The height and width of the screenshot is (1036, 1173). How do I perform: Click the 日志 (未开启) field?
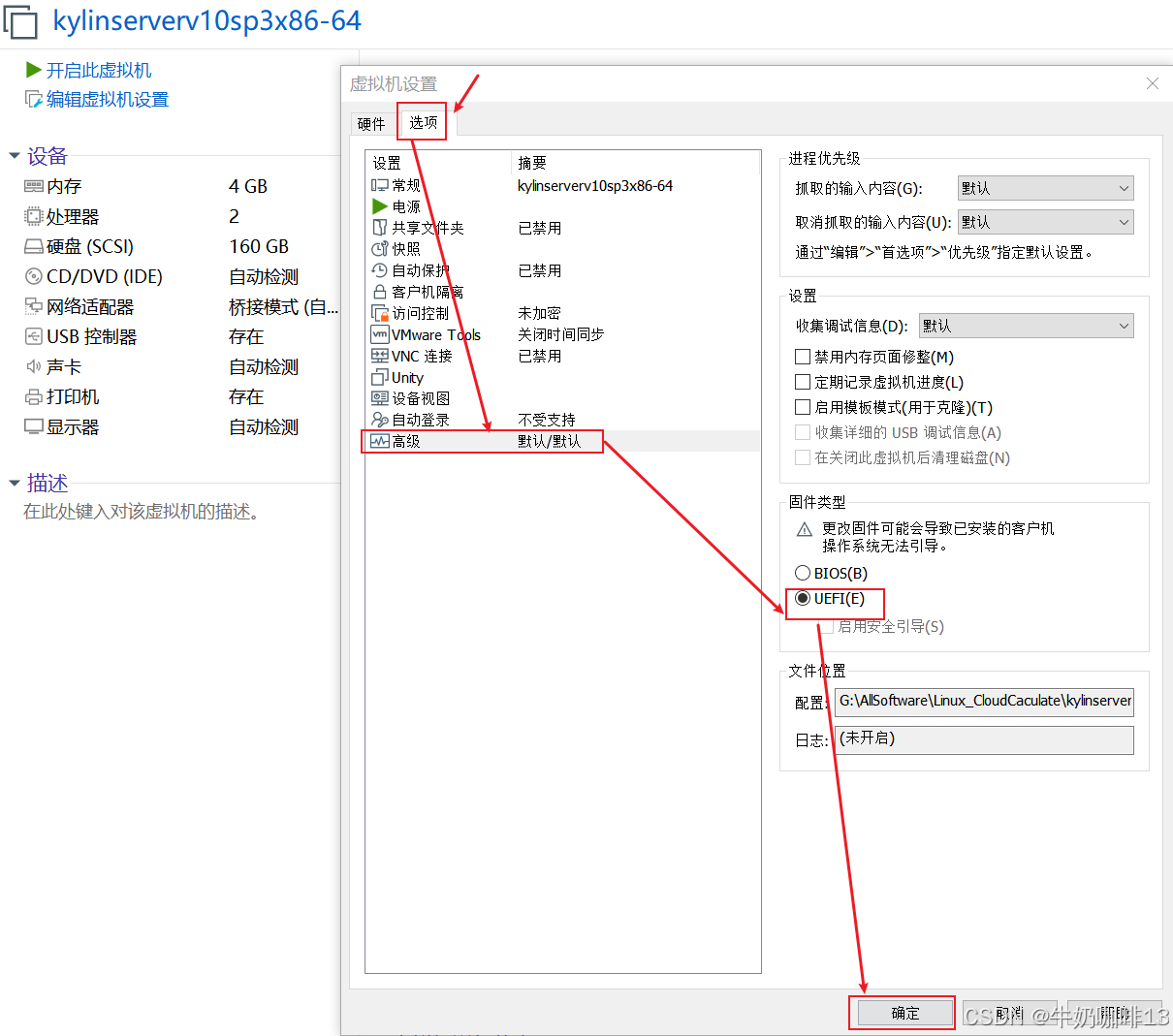984,739
